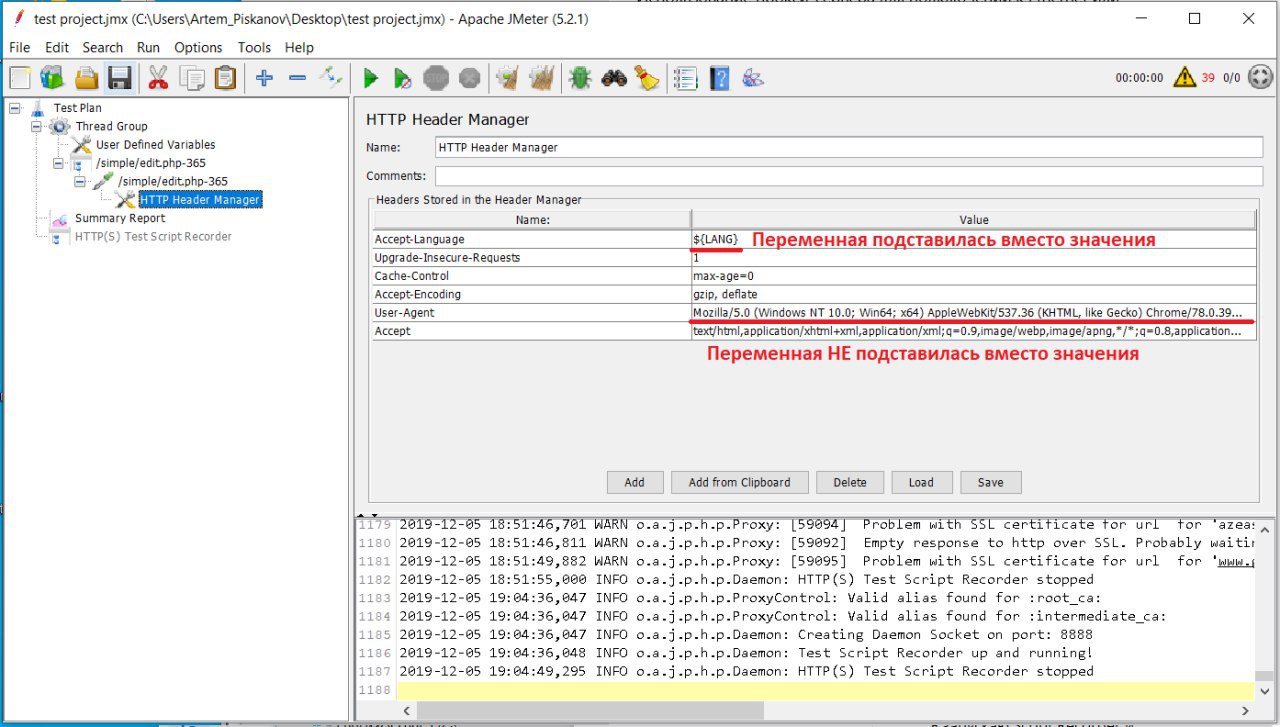
Task: Click the Add header button
Action: (635, 482)
